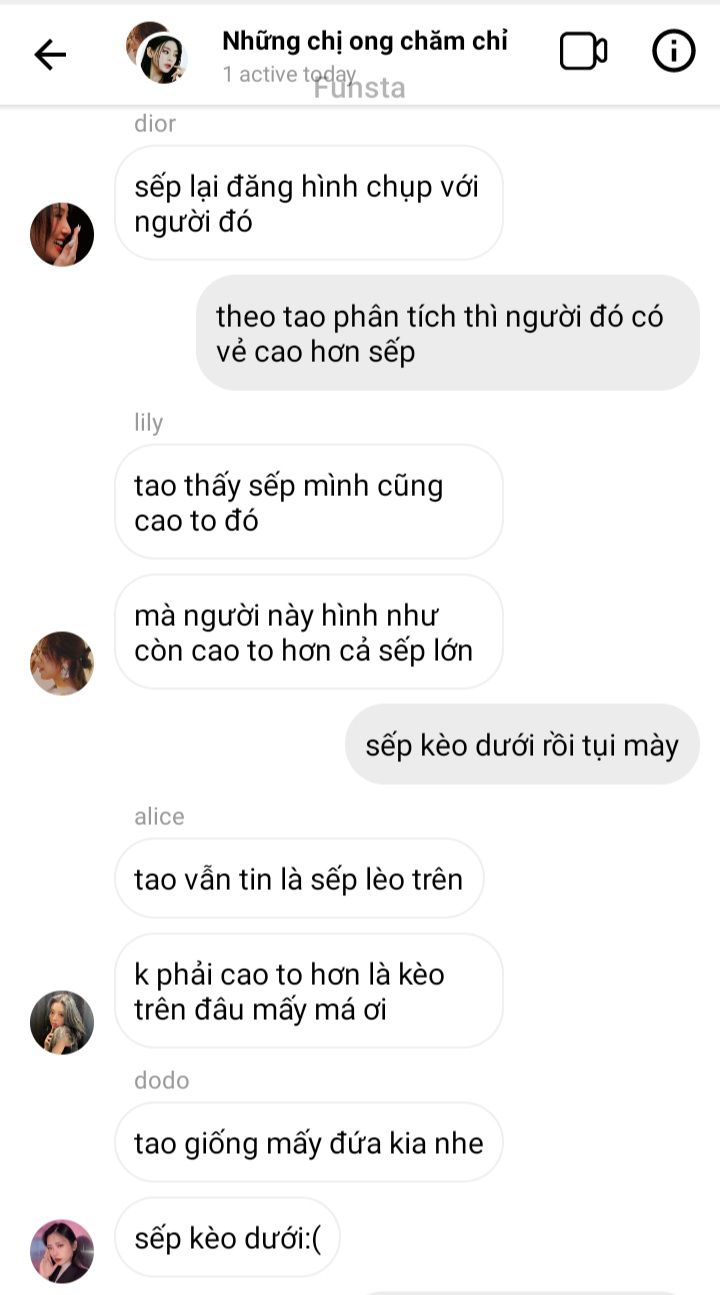720x1295 pixels.
Task: Select message "mà người này hình như còn cao to..."
Action: 308,632
